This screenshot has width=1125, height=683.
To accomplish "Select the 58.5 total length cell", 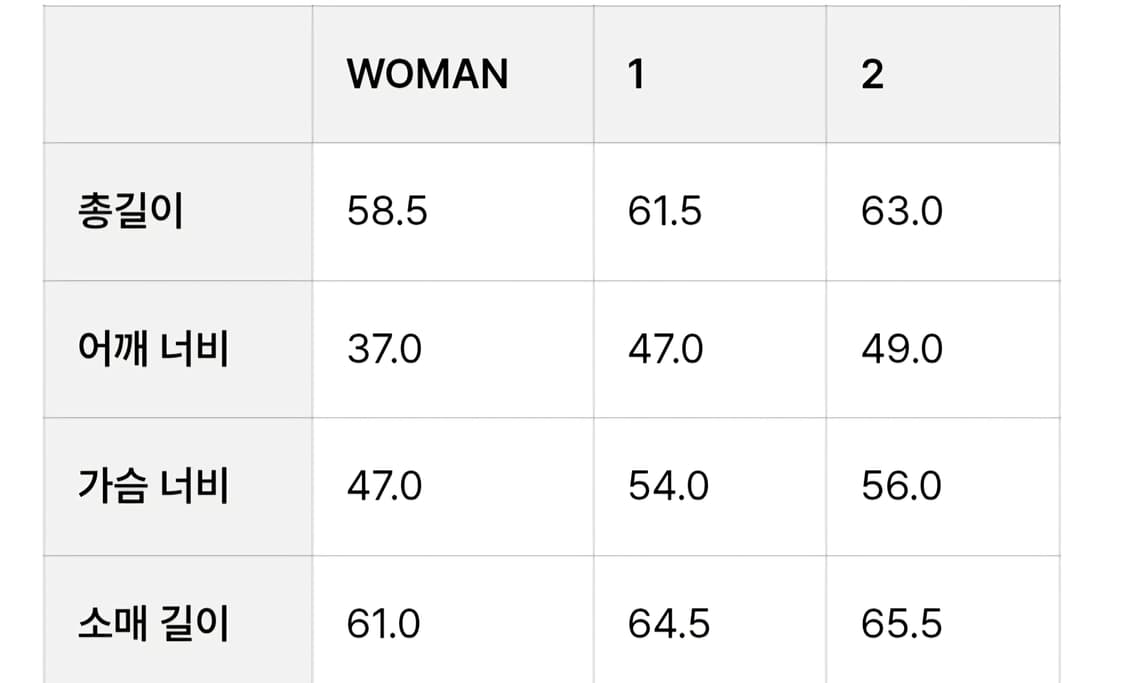I will pos(387,212).
